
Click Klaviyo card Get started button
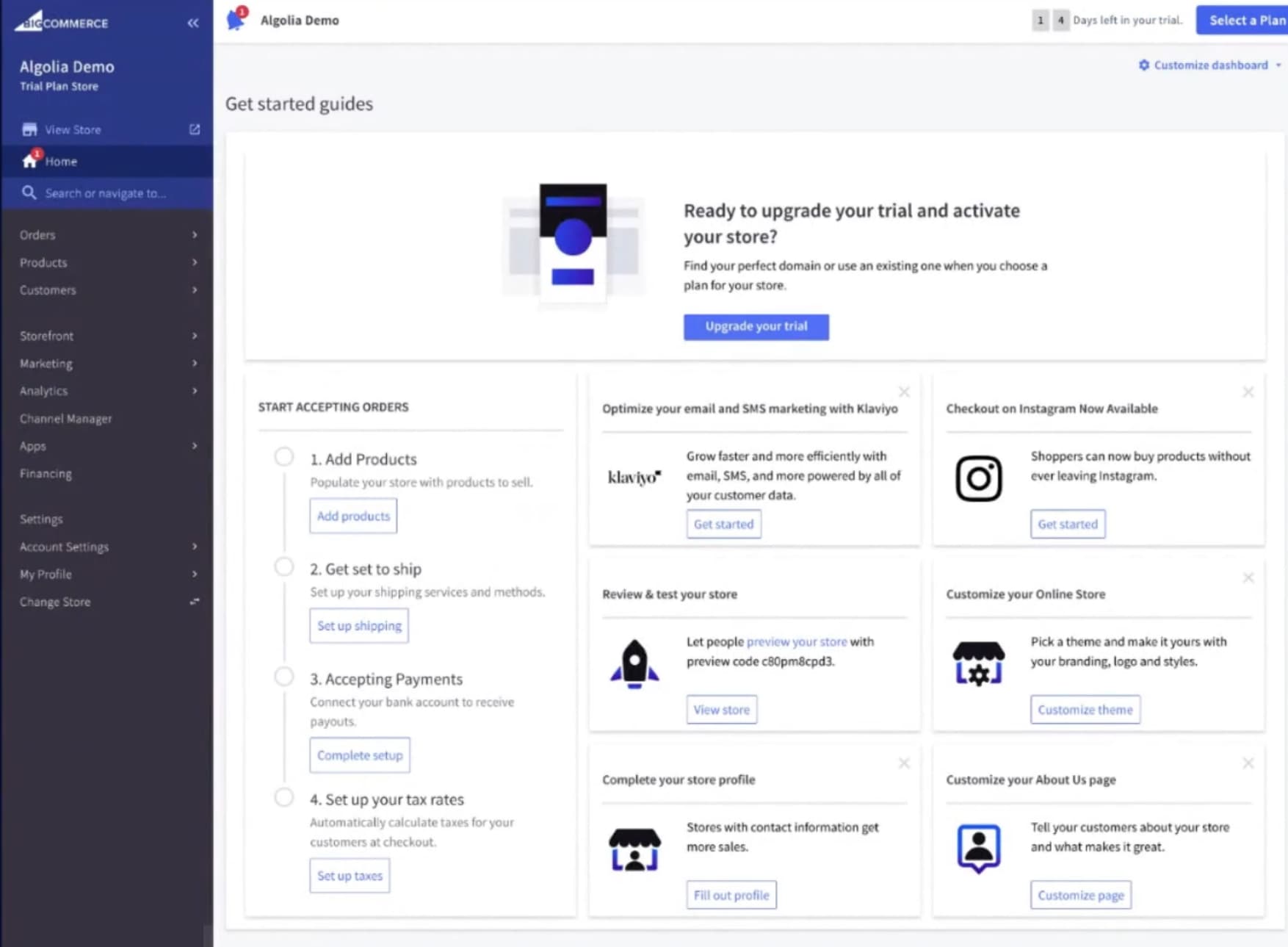coord(724,524)
